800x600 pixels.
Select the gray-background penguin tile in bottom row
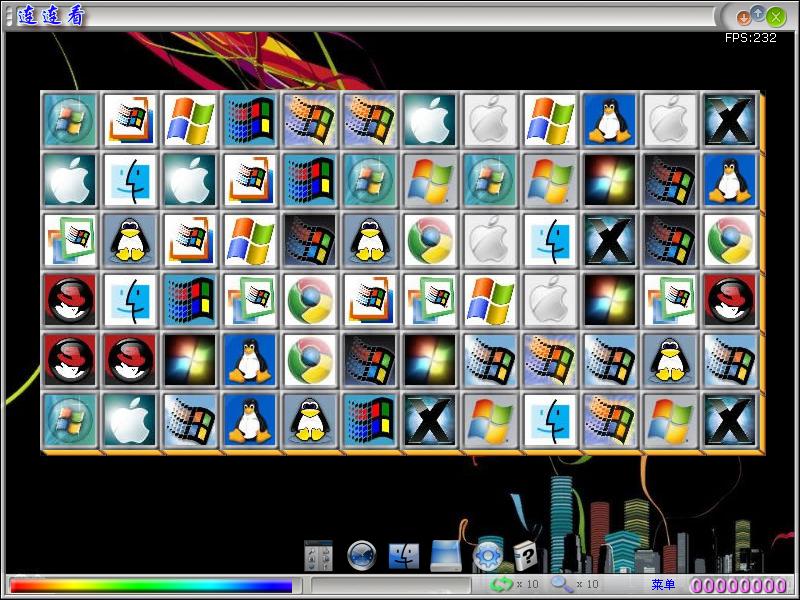310,420
